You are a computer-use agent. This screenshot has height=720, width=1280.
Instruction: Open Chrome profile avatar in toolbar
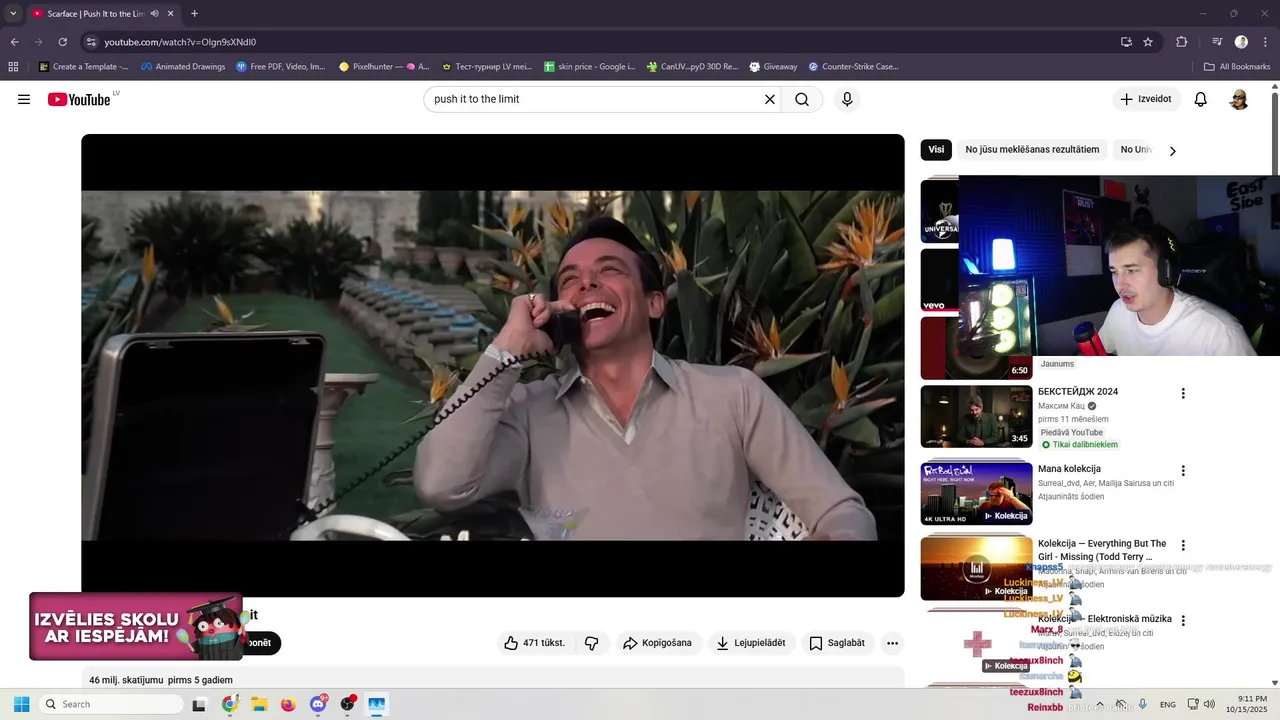point(1241,42)
